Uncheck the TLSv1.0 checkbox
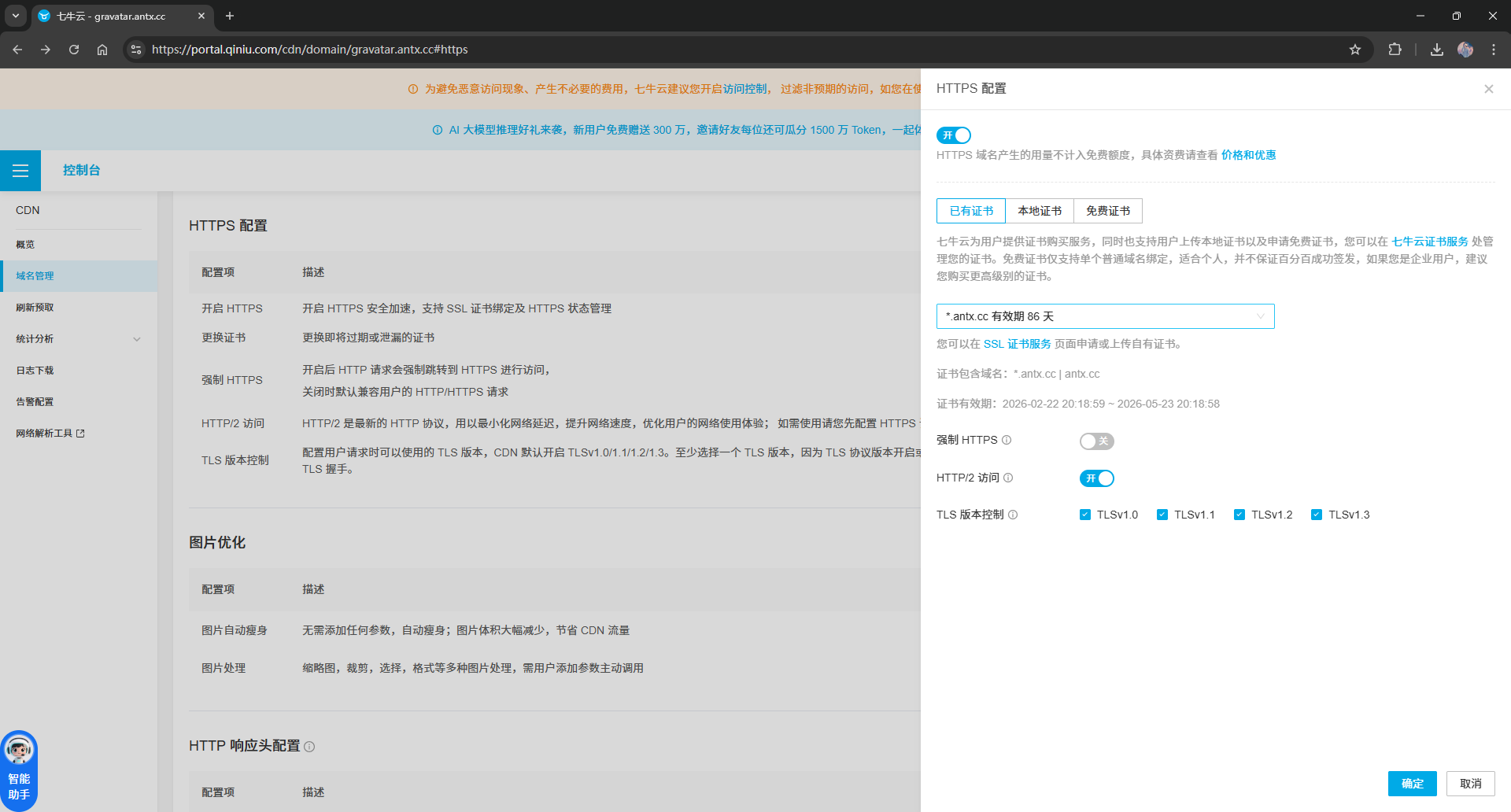Image resolution: width=1511 pixels, height=812 pixels. [1085, 515]
